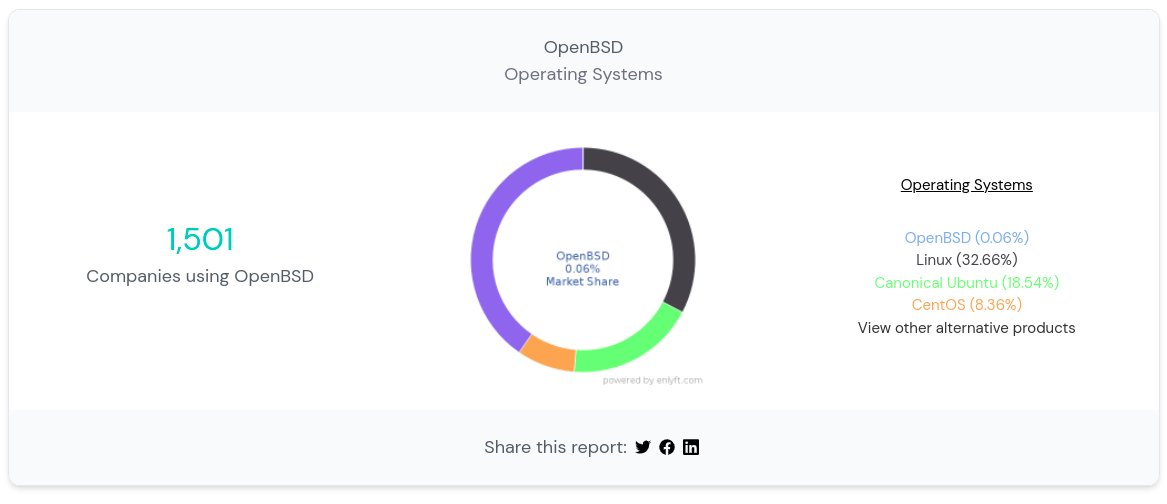1167x504 pixels.
Task: Open Linux (32.66%) legend link
Action: click(x=966, y=260)
